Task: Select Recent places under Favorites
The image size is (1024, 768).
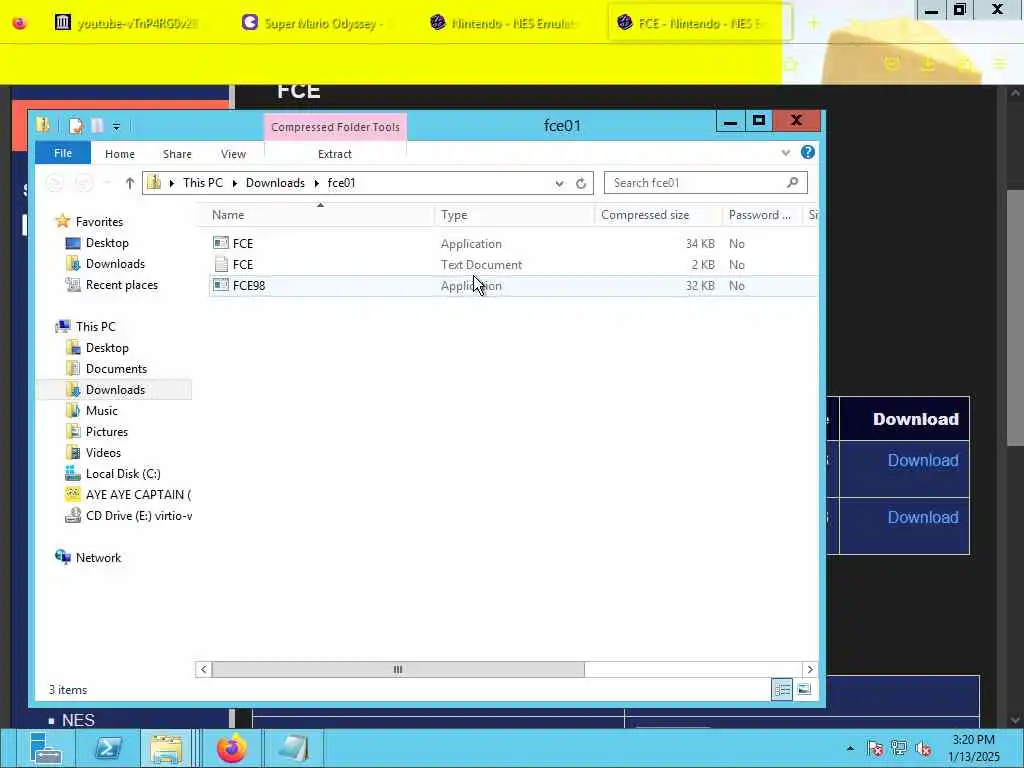Action: (112, 285)
